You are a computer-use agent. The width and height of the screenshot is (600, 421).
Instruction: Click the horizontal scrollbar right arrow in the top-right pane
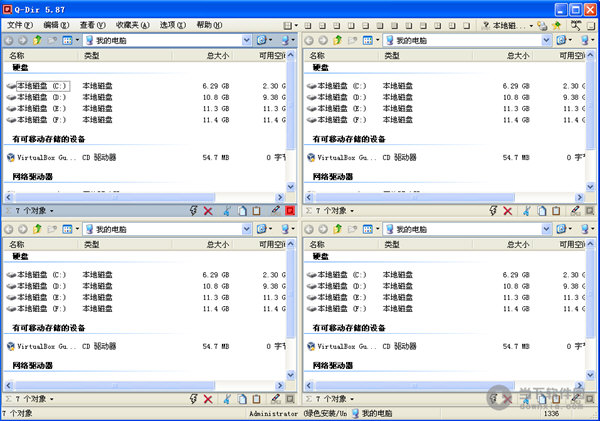(x=580, y=197)
